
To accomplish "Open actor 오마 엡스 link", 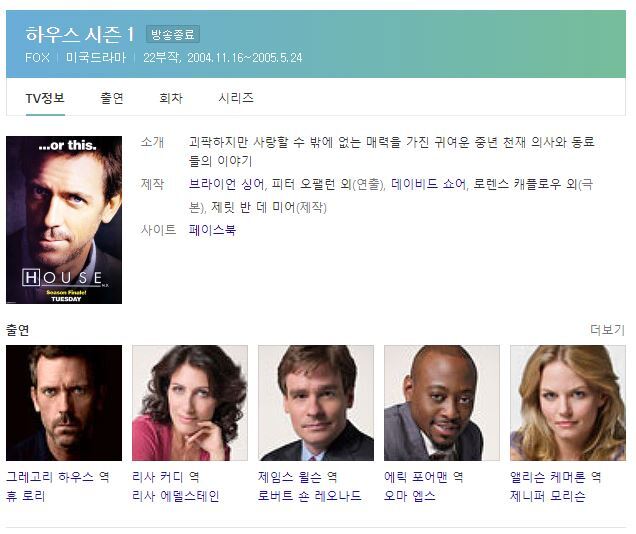I will coord(410,496).
